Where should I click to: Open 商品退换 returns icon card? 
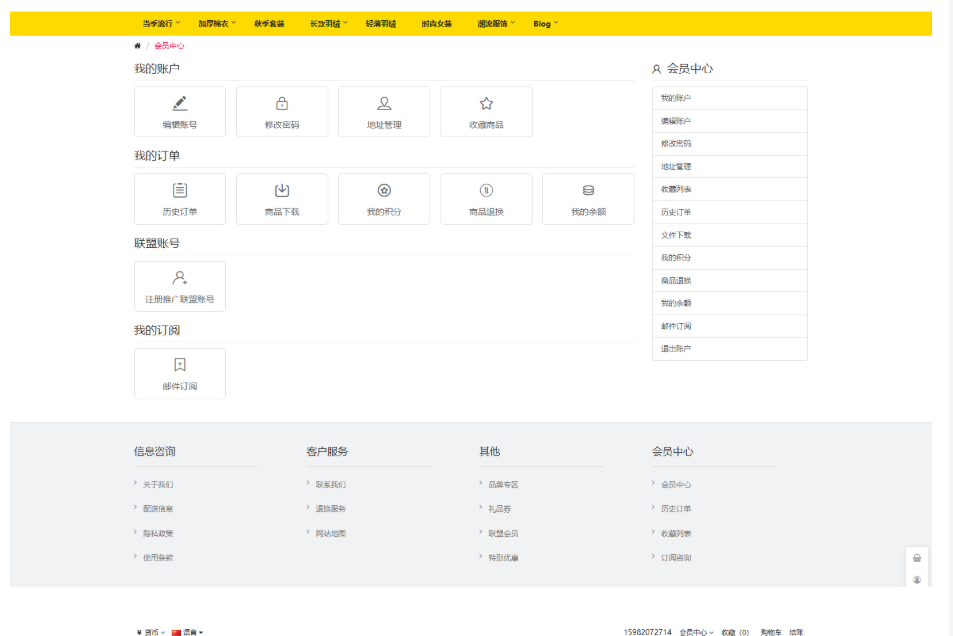tap(486, 199)
